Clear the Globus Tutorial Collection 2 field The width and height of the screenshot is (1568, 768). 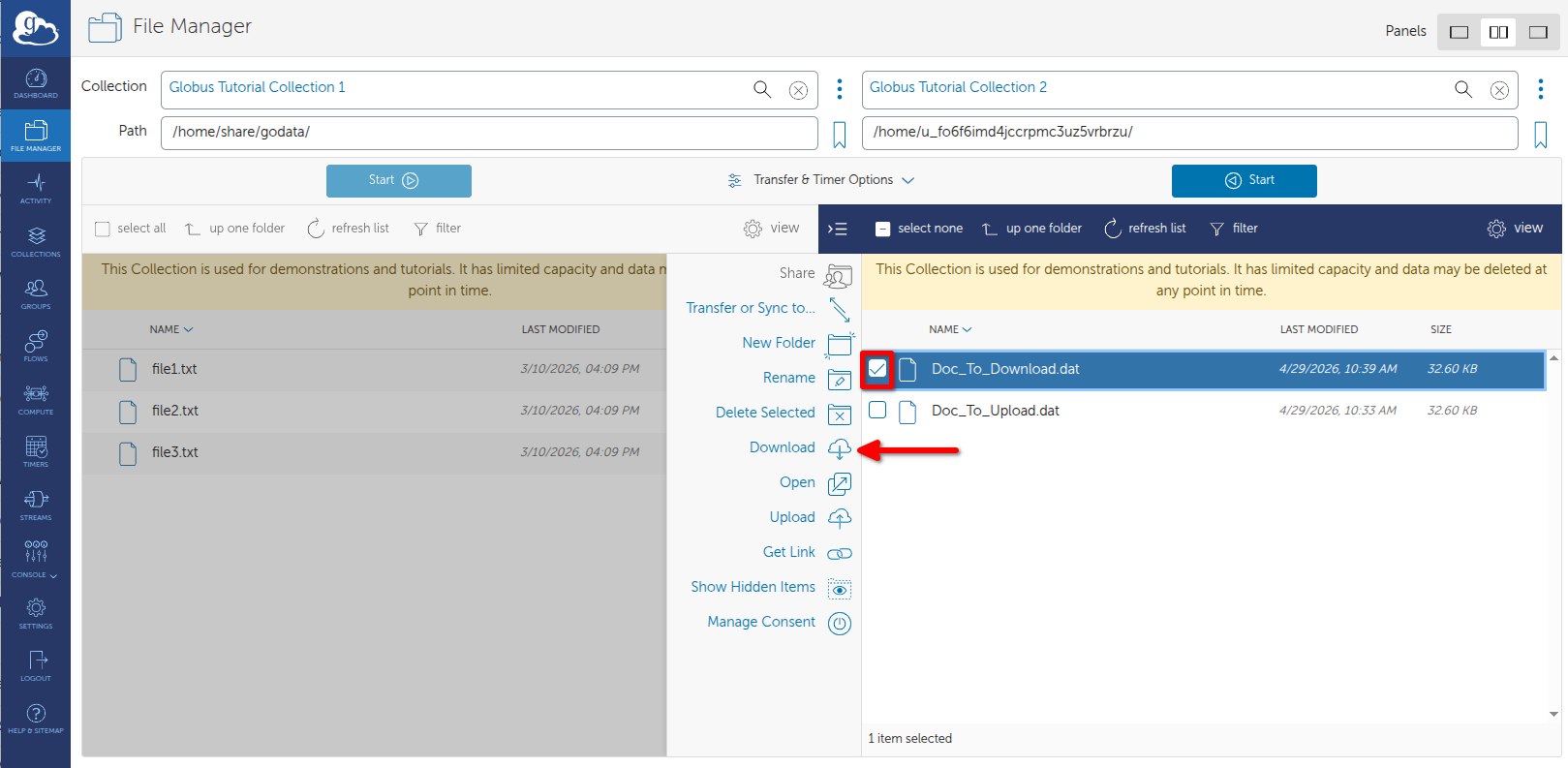[1499, 90]
